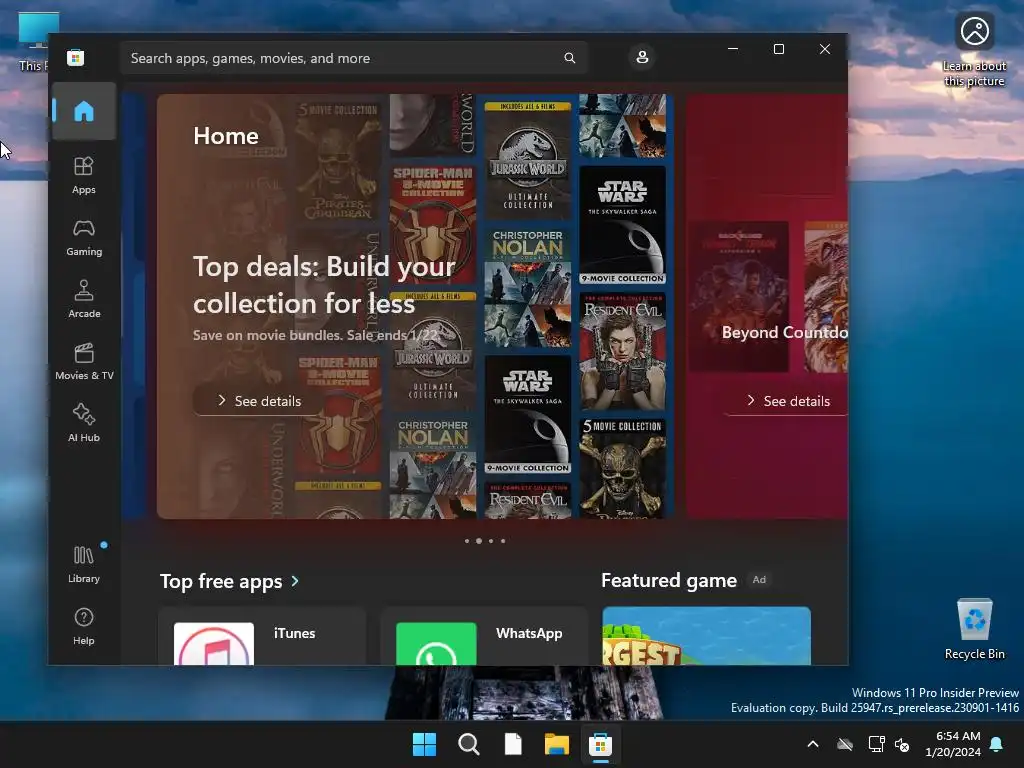This screenshot has height=768, width=1024.
Task: Select the third carousel page dot
Action: pos(491,541)
